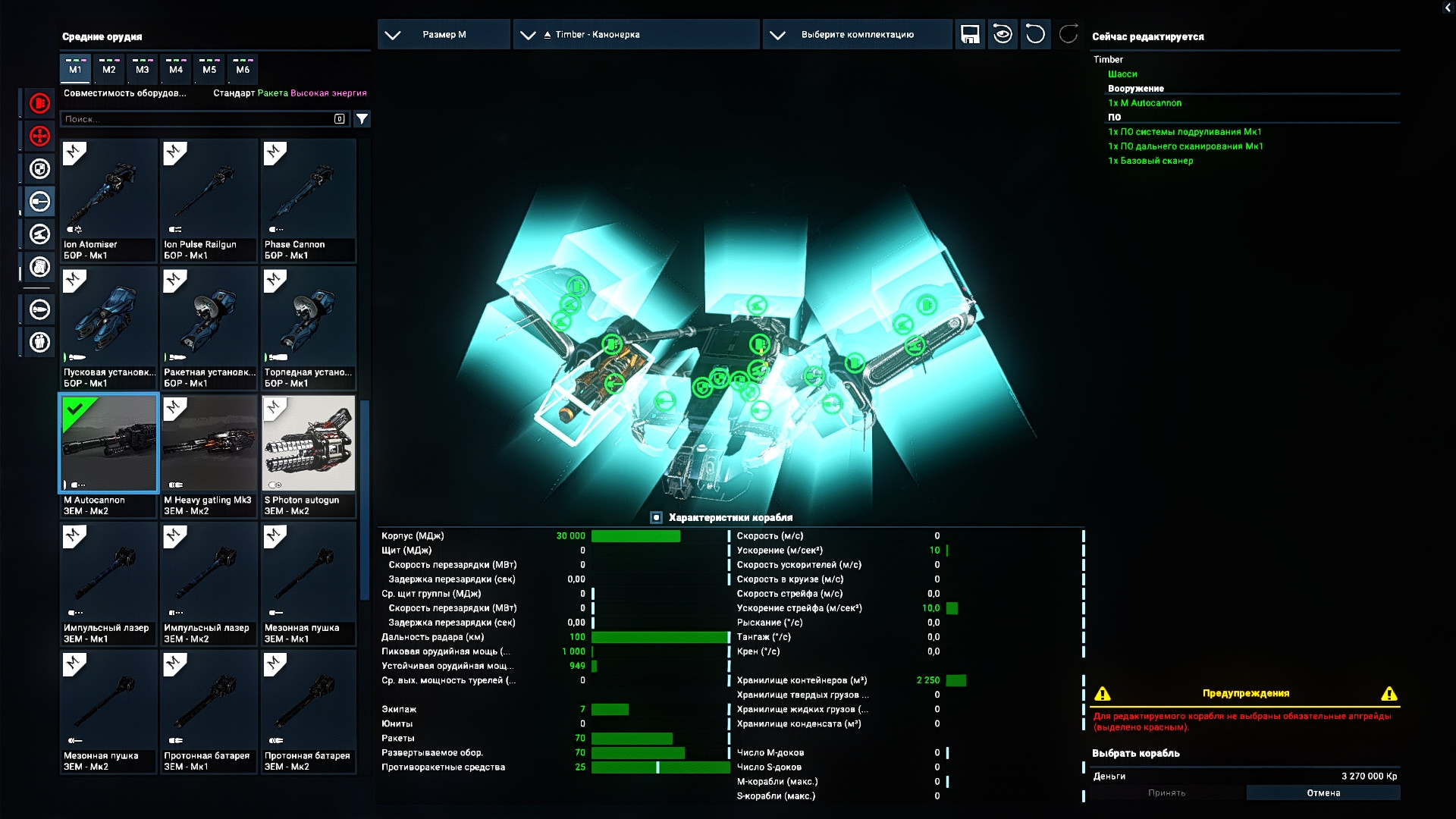Select the M Heavy gatling Mk3 card
The height and width of the screenshot is (819, 1456).
209,456
